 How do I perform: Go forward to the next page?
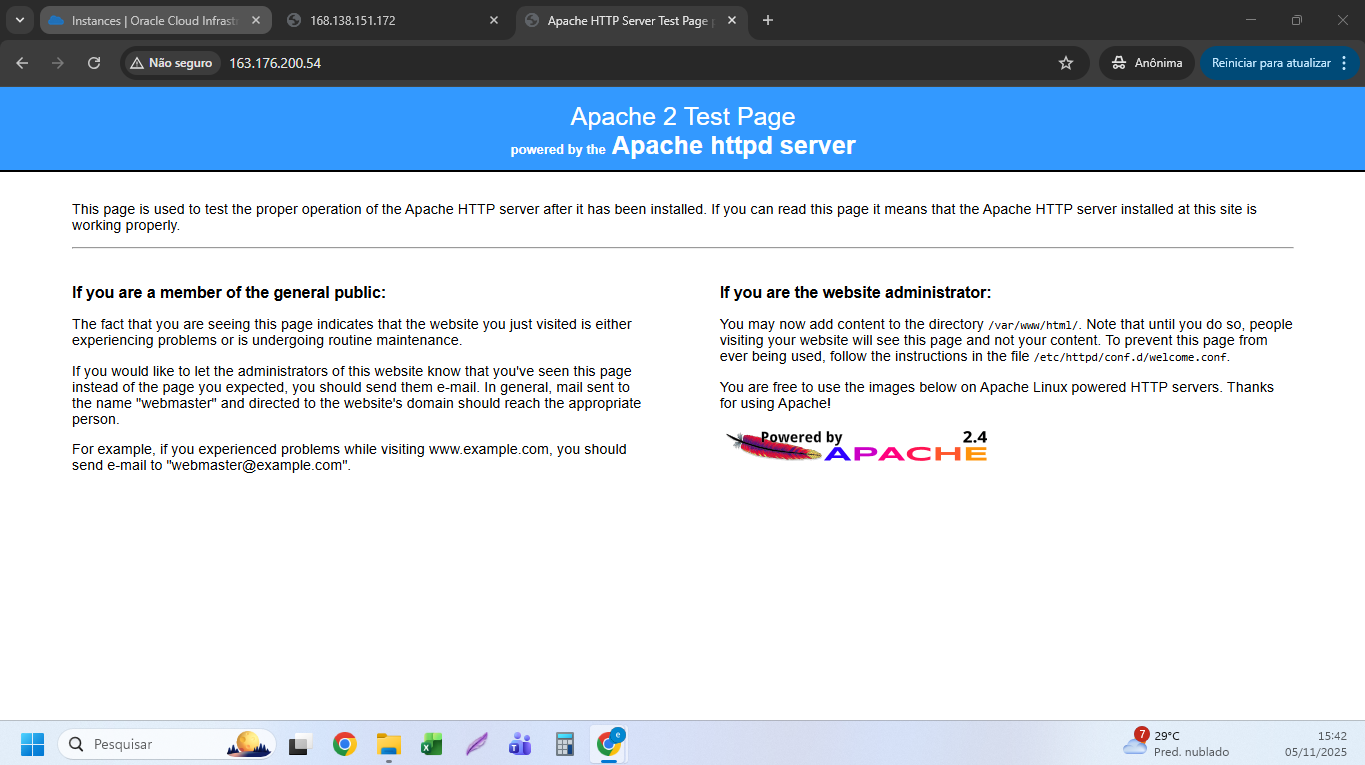coord(58,63)
